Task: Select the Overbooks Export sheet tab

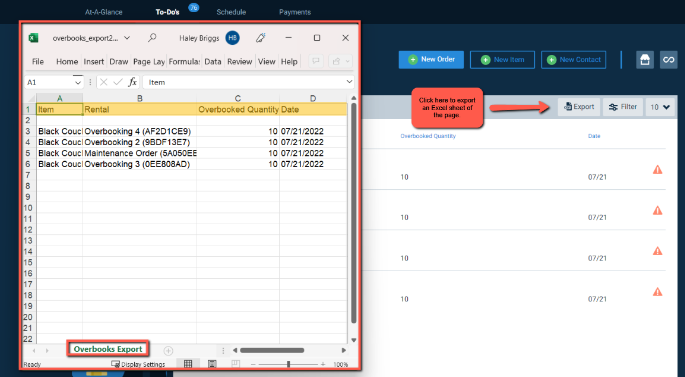Action: 108,349
